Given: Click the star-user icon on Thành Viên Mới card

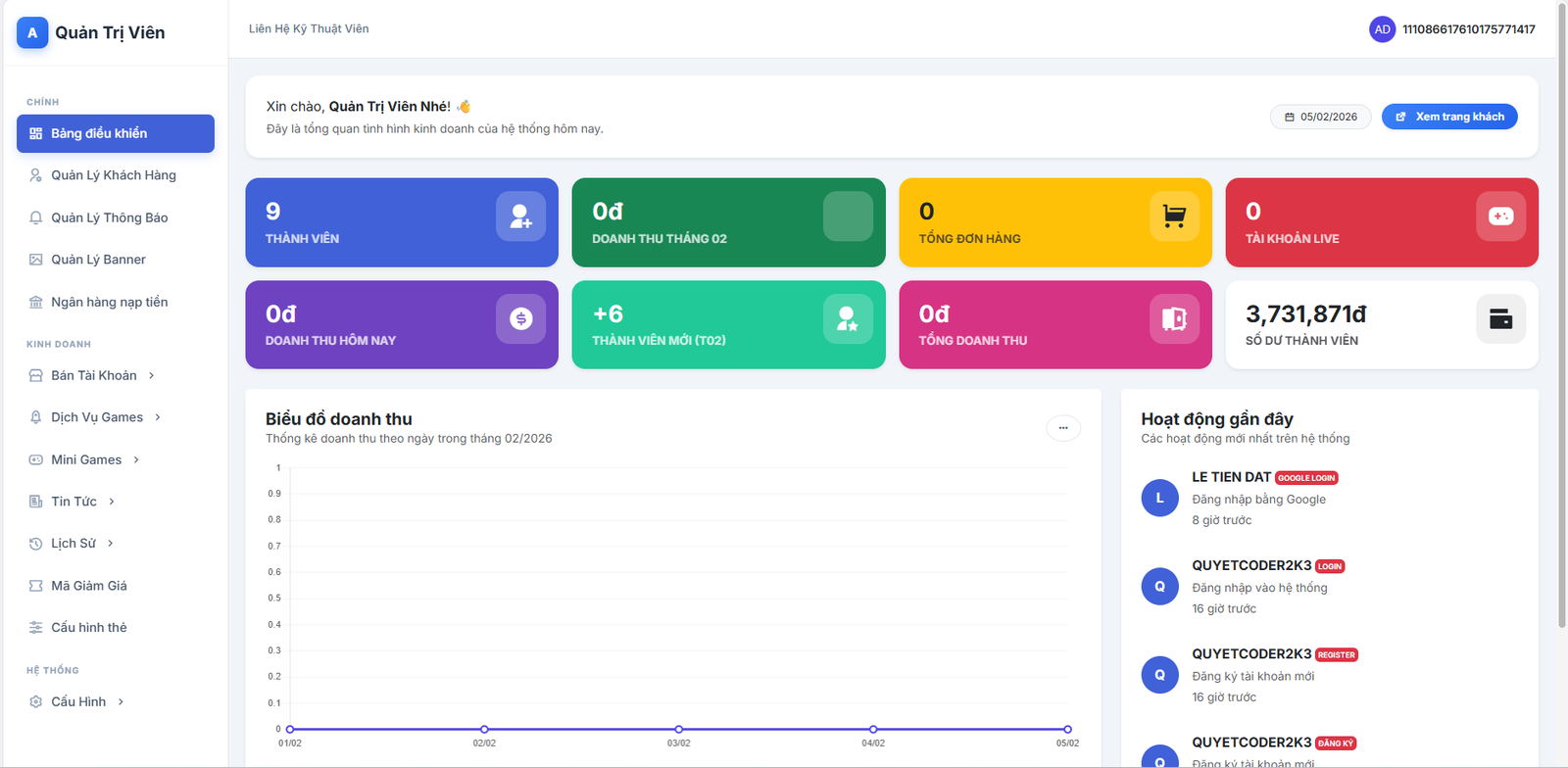Looking at the screenshot, I should (848, 318).
